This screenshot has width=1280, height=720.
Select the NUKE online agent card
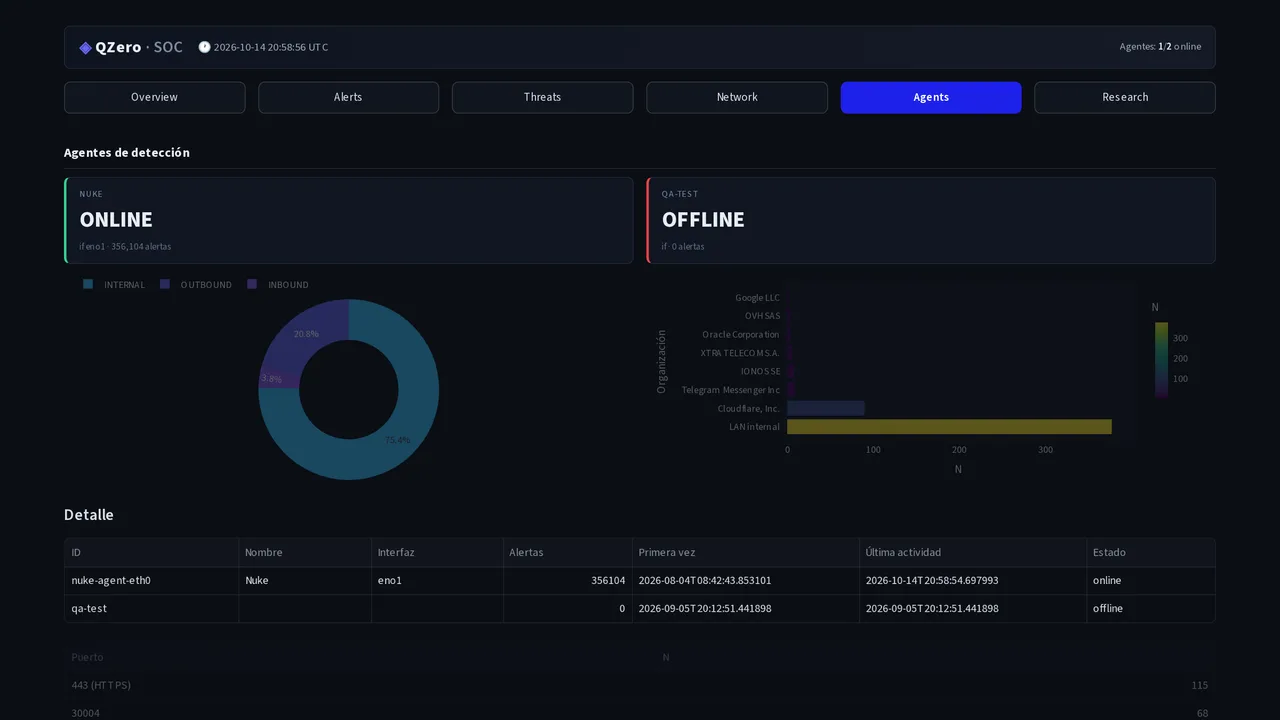348,220
